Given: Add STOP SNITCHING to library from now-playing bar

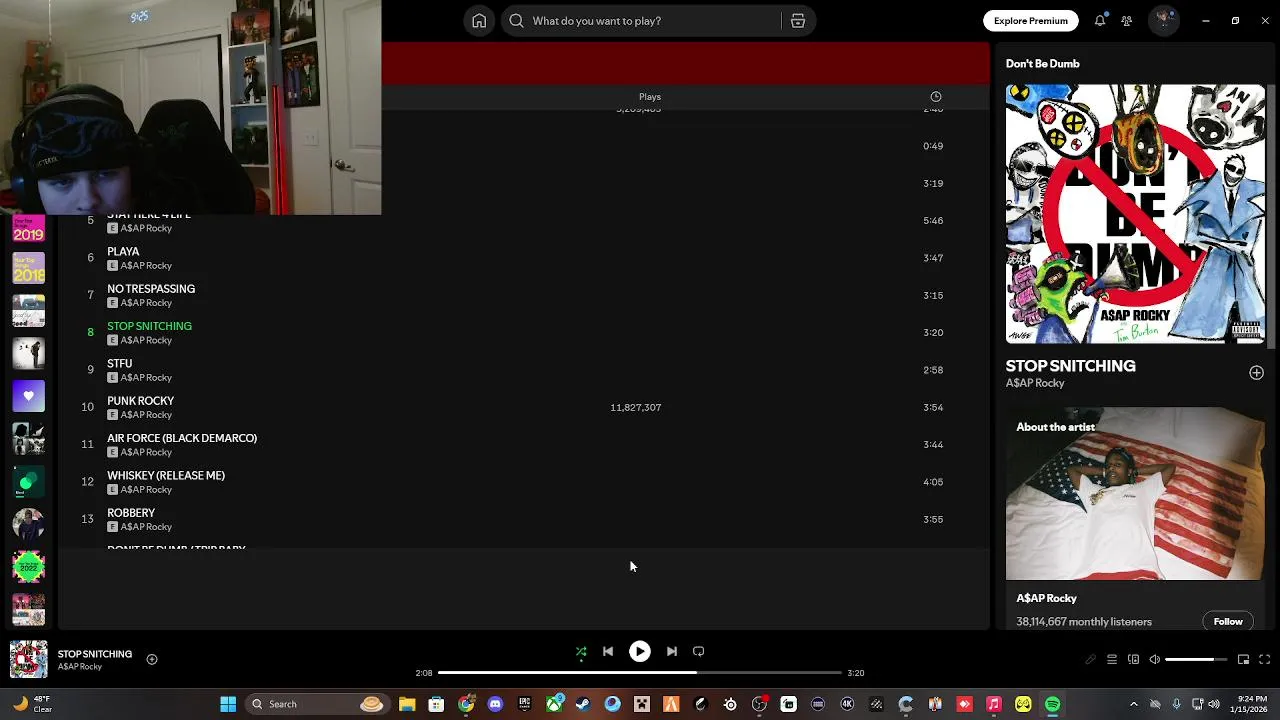Looking at the screenshot, I should tap(152, 659).
